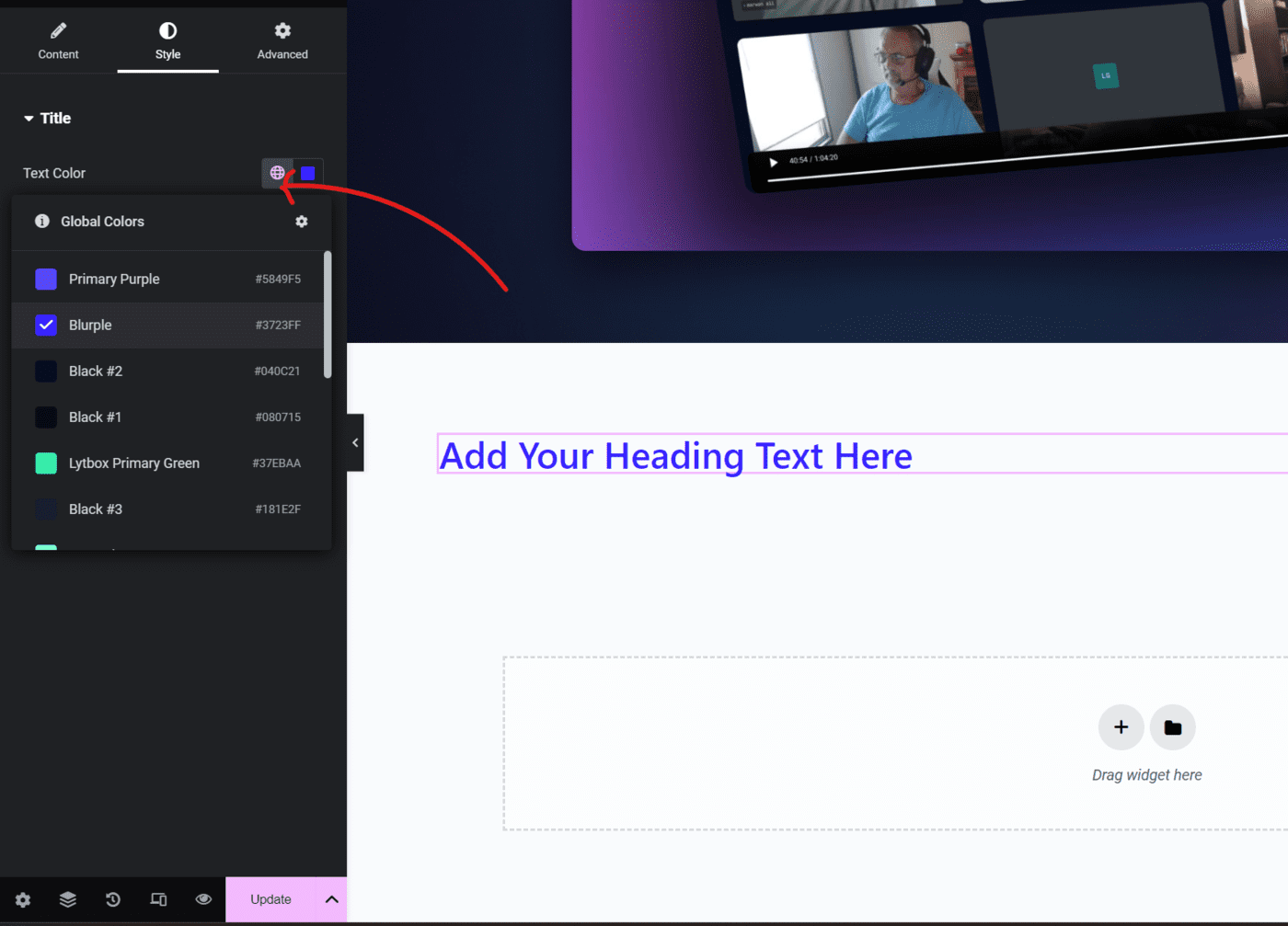Open Global Colors settings gear
1288x926 pixels.
coord(302,222)
